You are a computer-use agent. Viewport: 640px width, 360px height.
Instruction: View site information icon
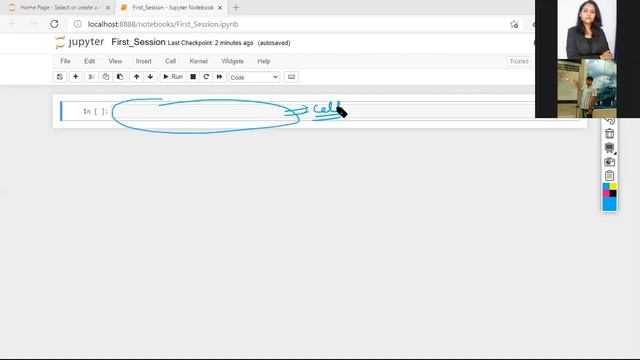point(78,24)
